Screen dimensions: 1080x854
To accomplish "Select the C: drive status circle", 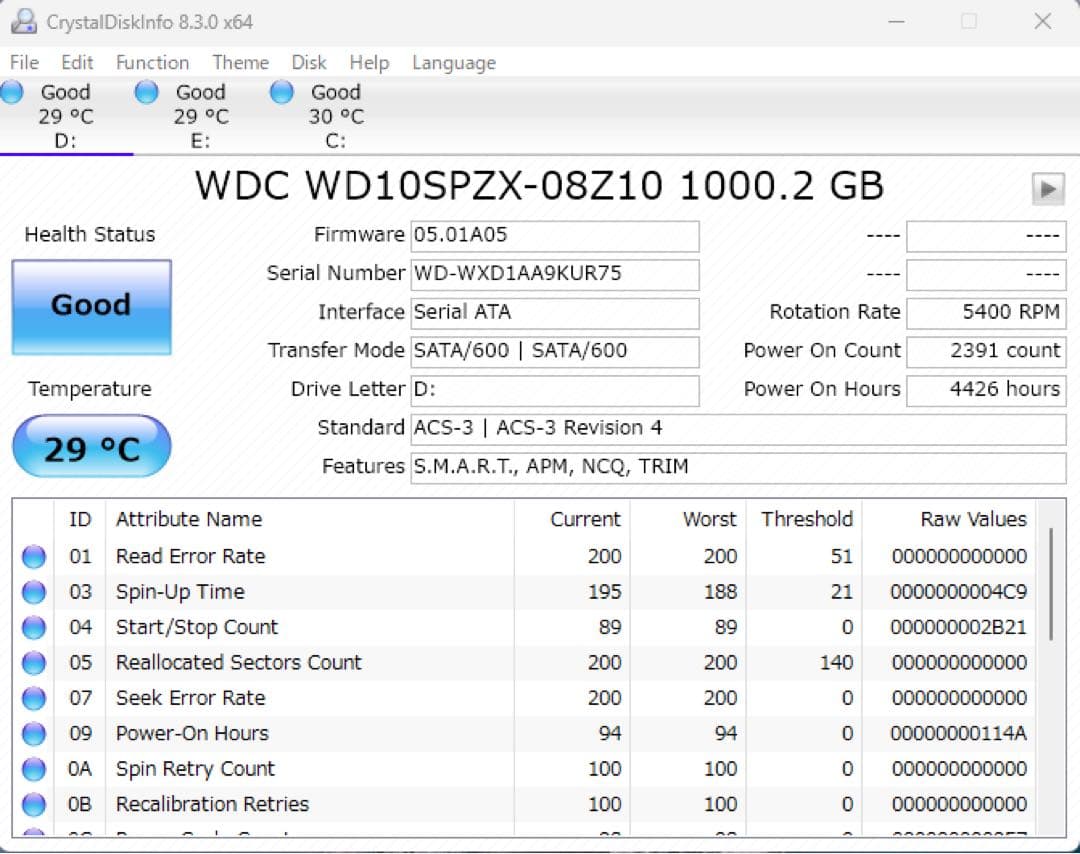I will 281,91.
